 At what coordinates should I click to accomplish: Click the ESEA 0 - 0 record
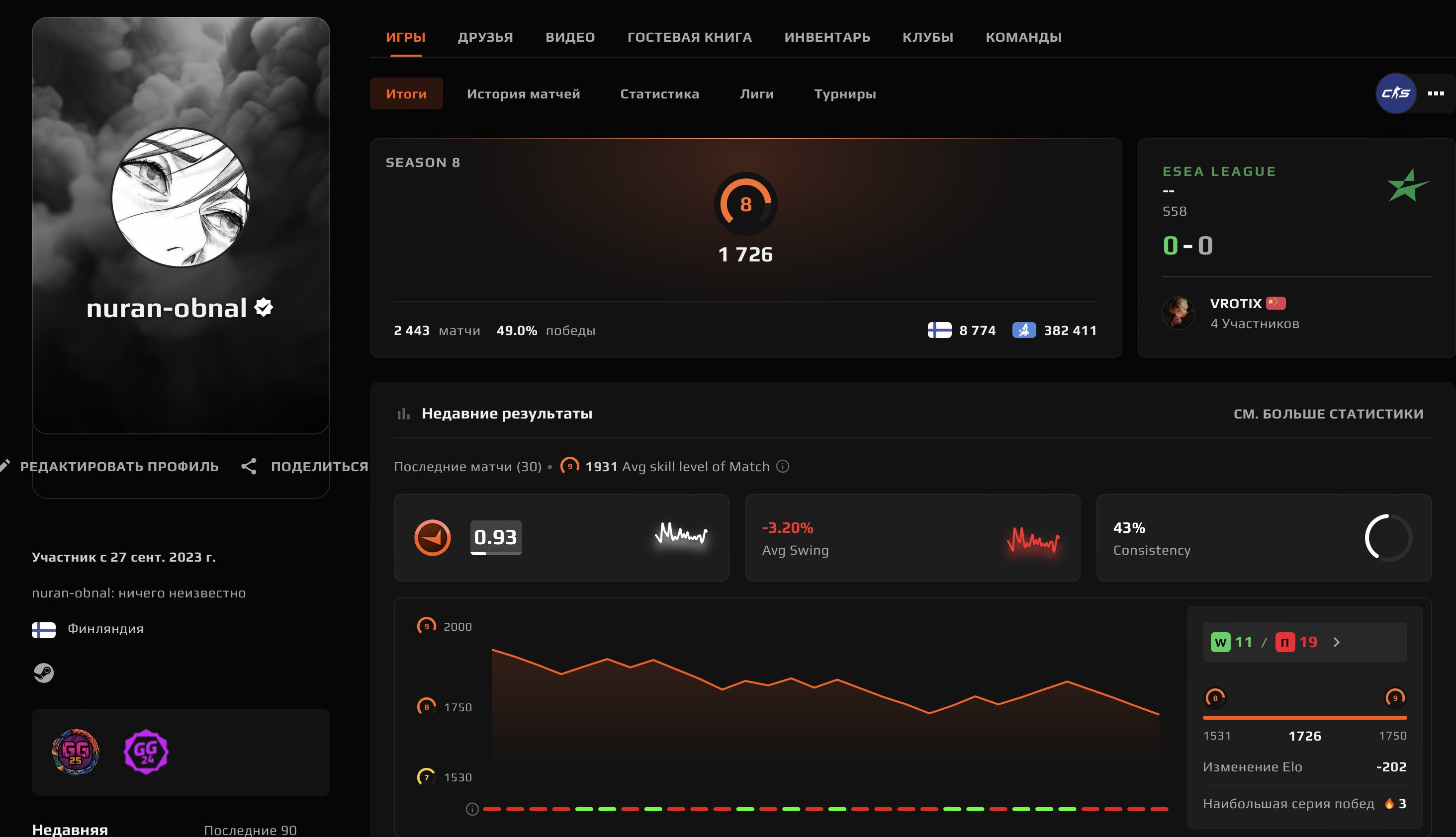coord(1187,246)
